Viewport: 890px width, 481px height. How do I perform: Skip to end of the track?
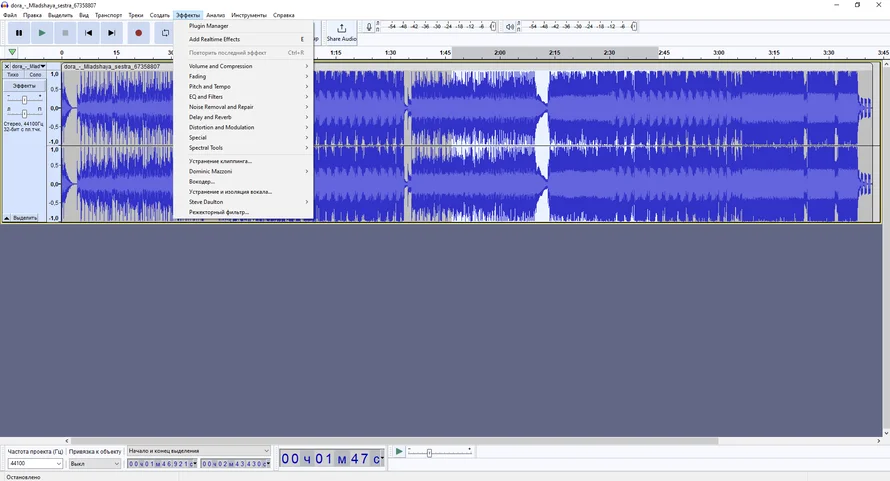[112, 33]
